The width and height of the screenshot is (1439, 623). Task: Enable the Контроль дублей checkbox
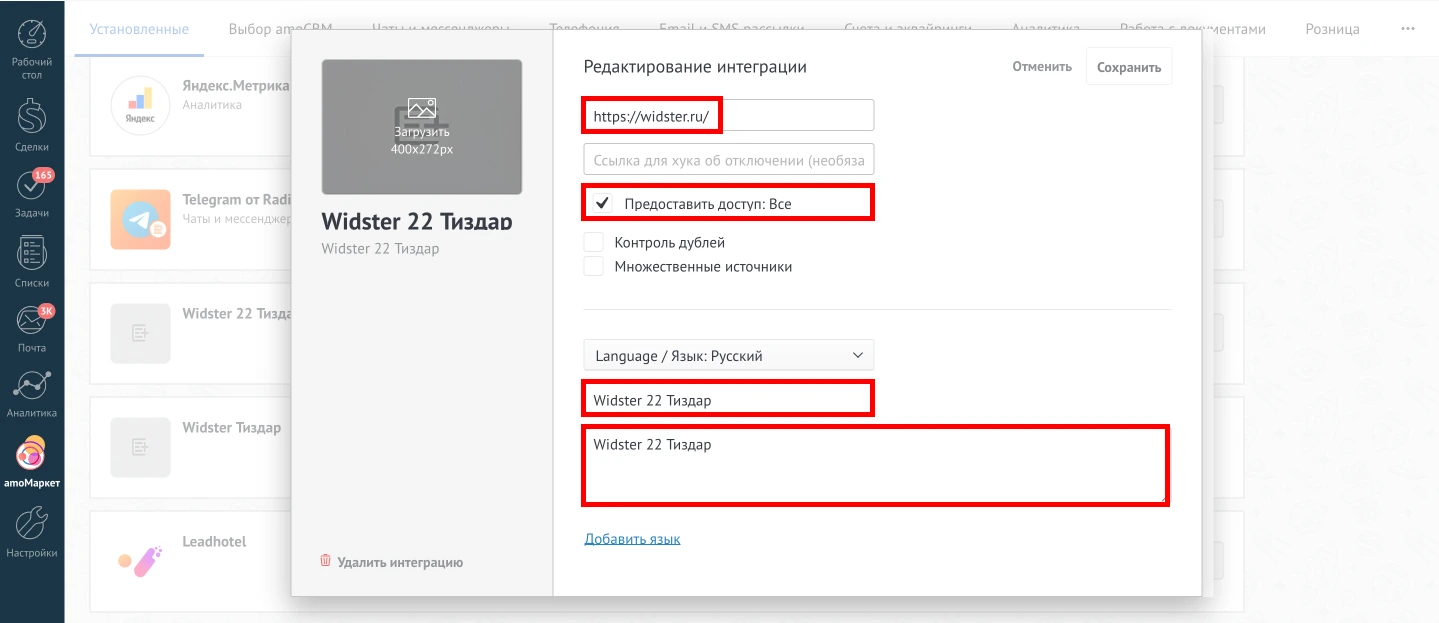click(x=594, y=242)
